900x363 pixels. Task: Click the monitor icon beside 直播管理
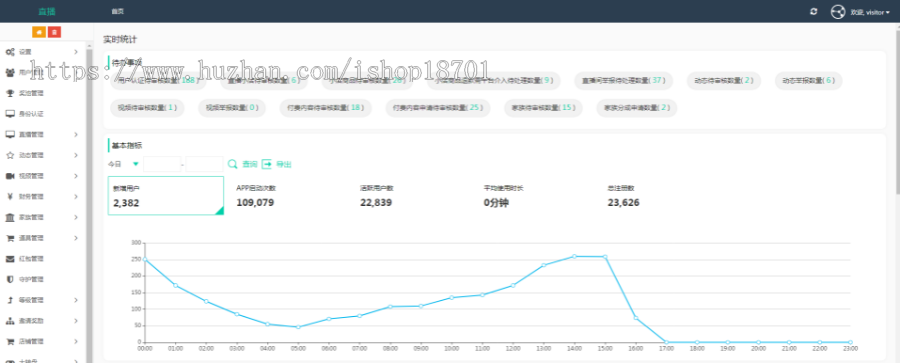(x=10, y=134)
